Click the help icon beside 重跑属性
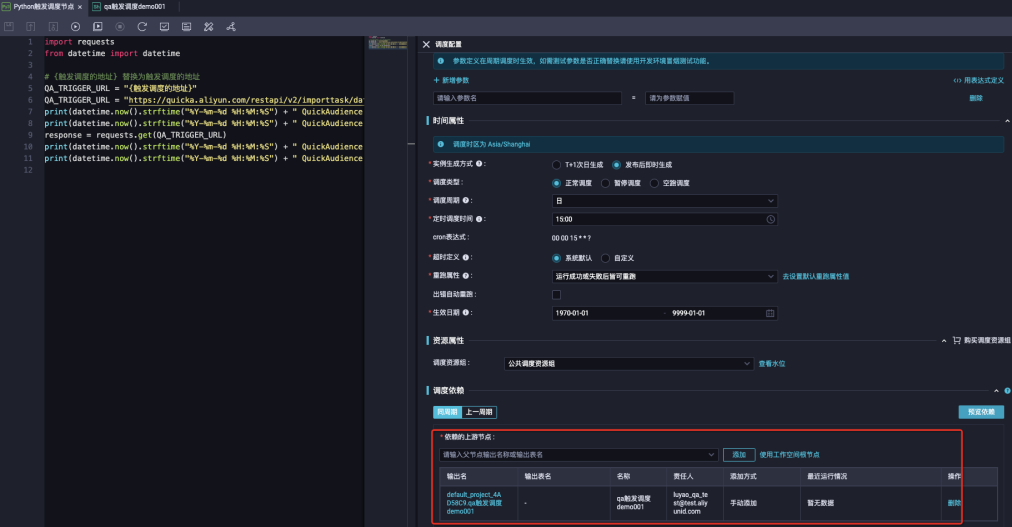 point(466,275)
